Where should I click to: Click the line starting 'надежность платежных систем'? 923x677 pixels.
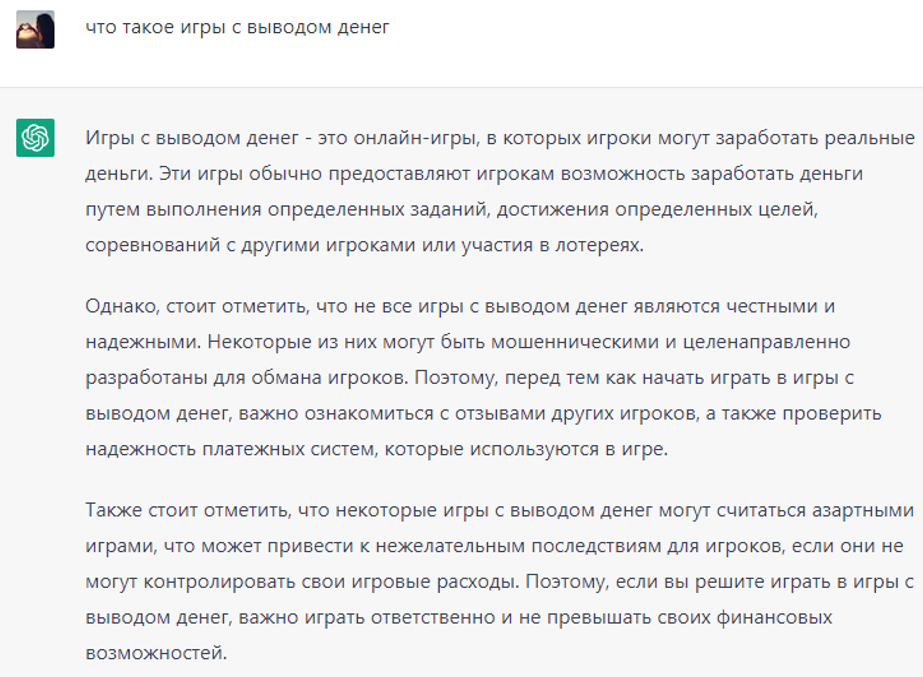pyautogui.click(x=377, y=449)
